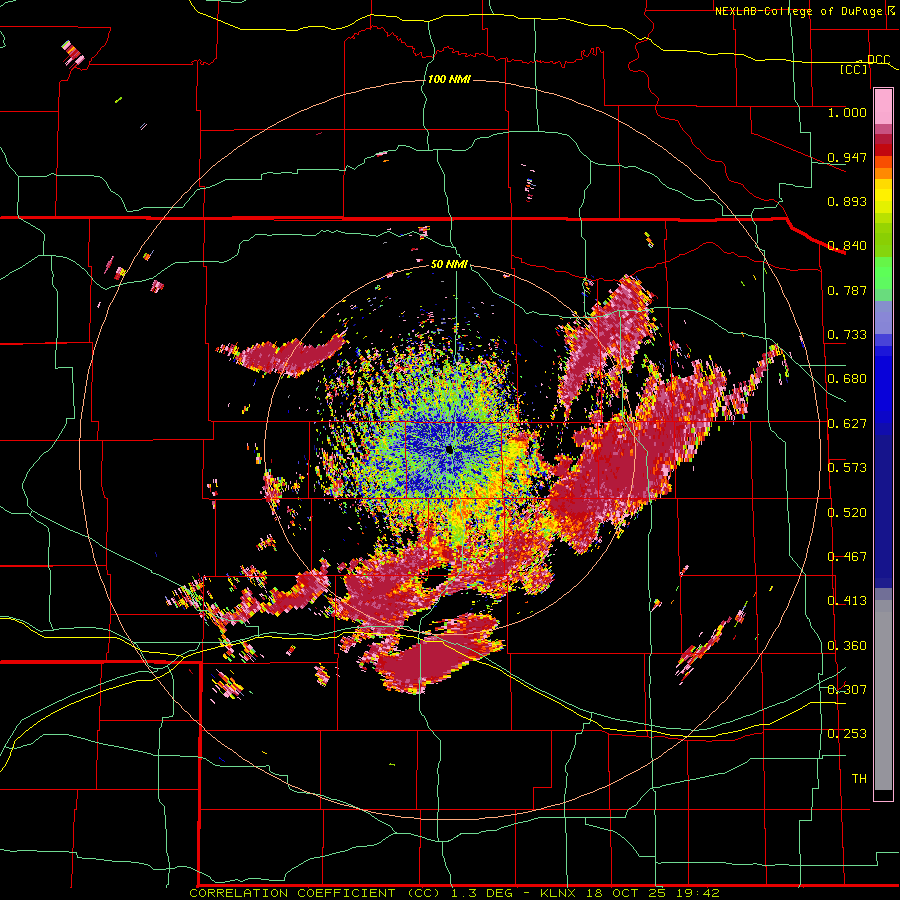Viewport: 900px width, 900px height.
Task: Click the 0.573 legend value
Action: [x=847, y=468]
